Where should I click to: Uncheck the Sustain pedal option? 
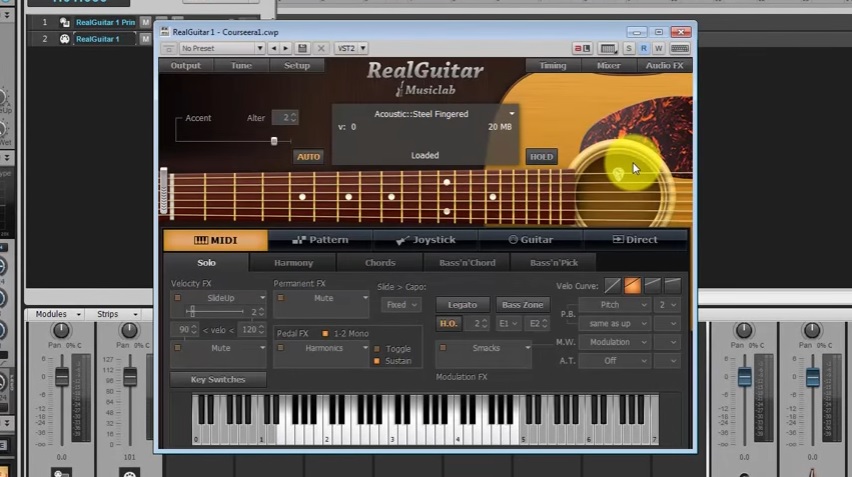(x=377, y=361)
